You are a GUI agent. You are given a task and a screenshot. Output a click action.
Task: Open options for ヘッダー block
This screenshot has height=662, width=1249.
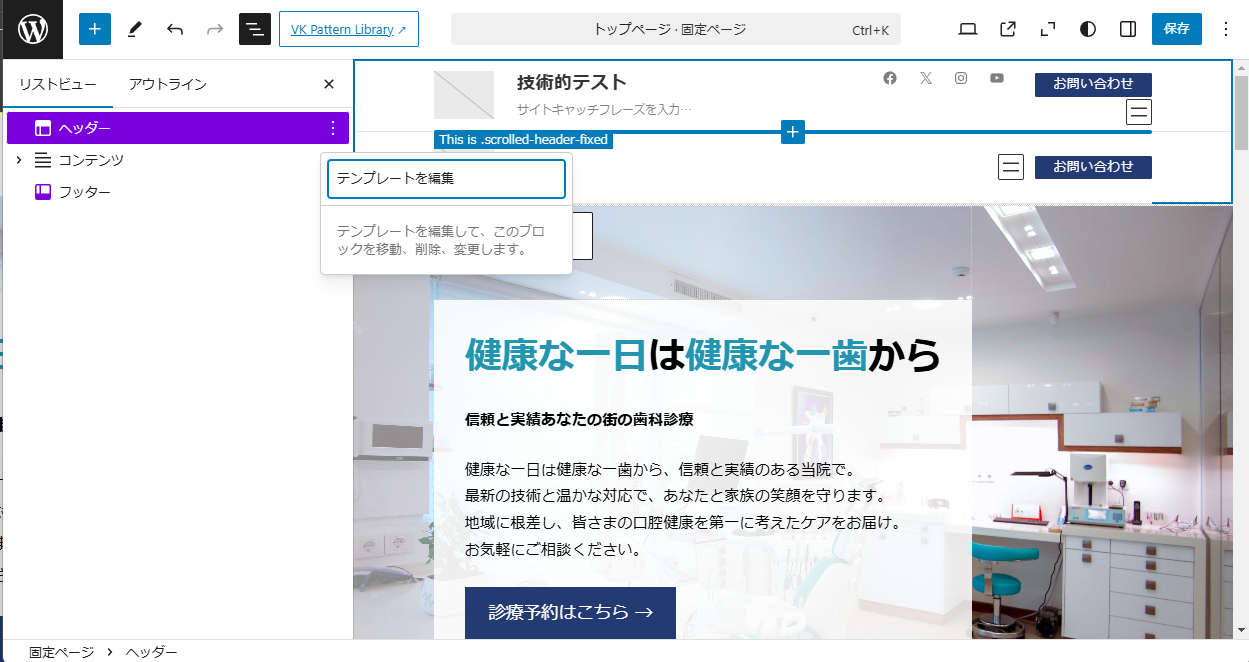pos(333,128)
